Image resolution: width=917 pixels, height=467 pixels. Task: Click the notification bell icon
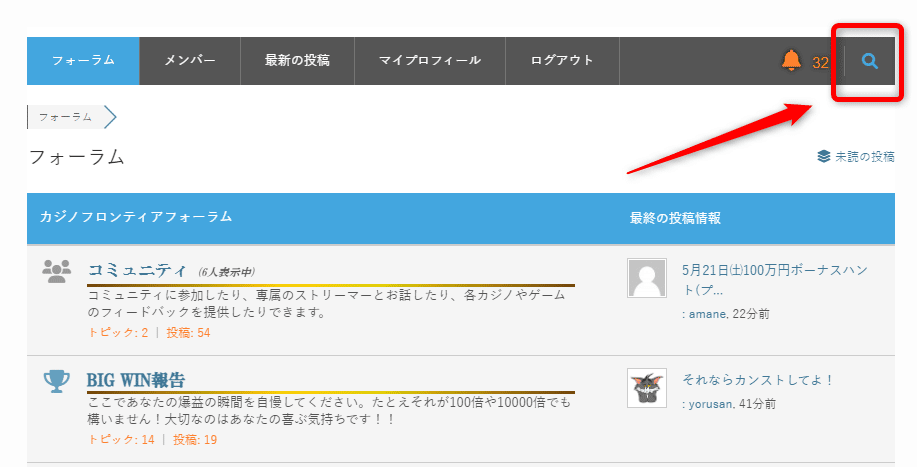tap(791, 60)
